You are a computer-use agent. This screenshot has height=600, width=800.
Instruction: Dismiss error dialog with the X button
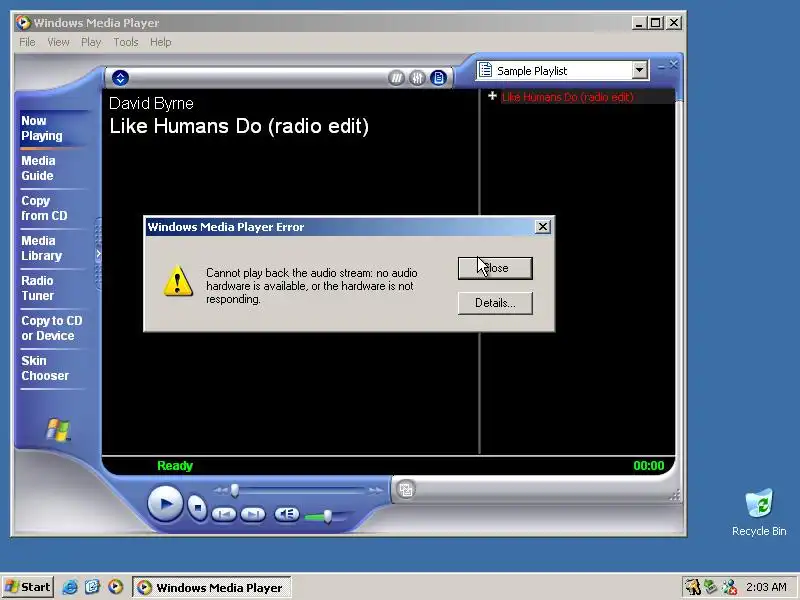click(543, 227)
